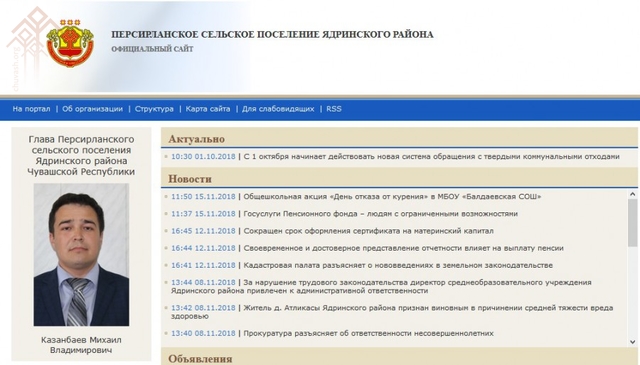Click the photo of Казанбаев Михаил Владимирович

coord(81,254)
